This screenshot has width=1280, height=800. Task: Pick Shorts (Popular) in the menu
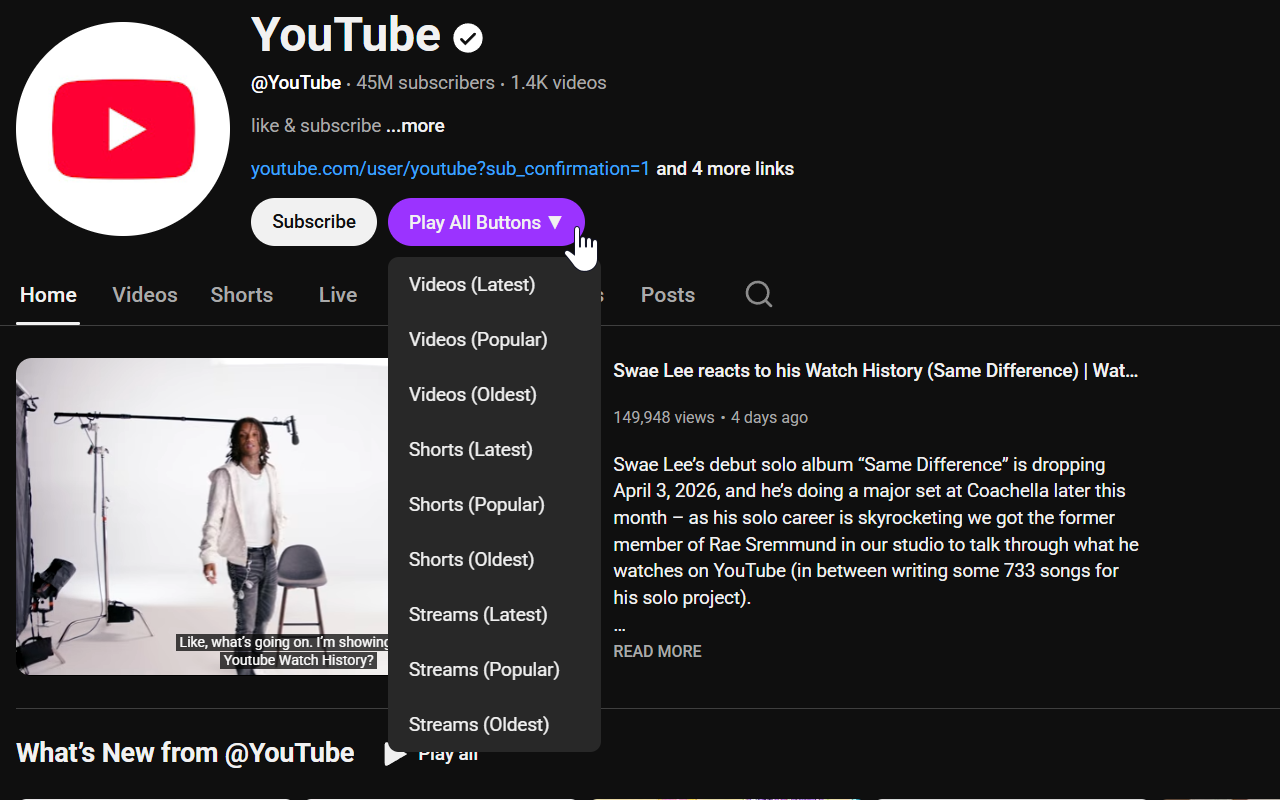tap(494, 505)
